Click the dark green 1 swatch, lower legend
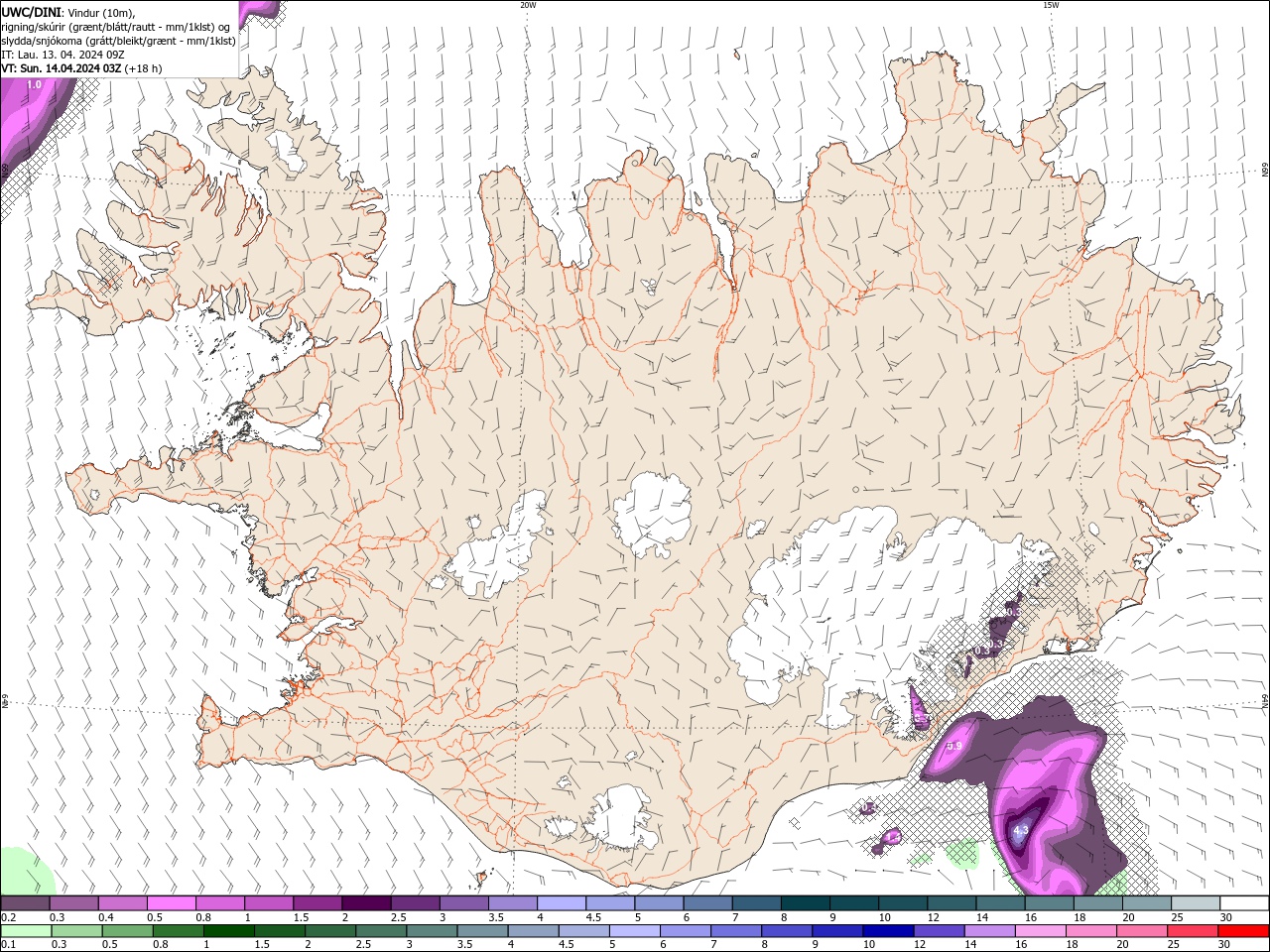This screenshot has height=952, width=1270. coord(228,931)
